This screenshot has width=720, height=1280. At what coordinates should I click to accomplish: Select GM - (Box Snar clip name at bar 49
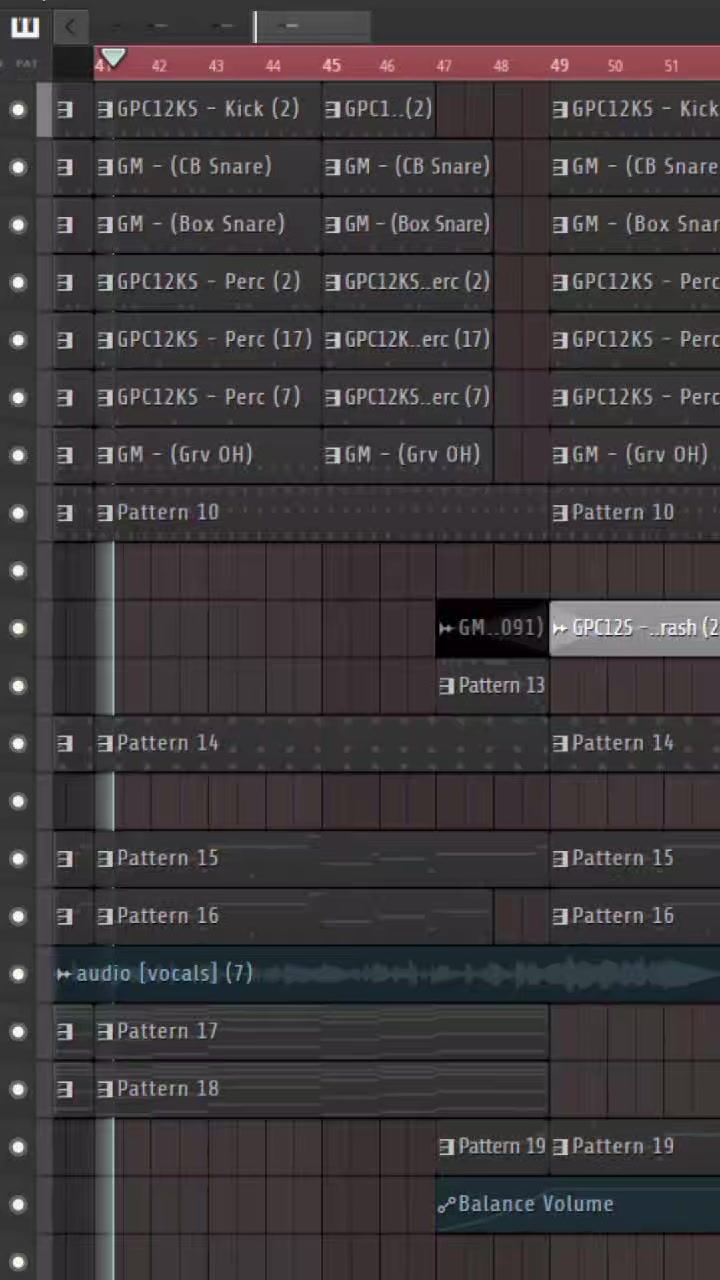[645, 224]
